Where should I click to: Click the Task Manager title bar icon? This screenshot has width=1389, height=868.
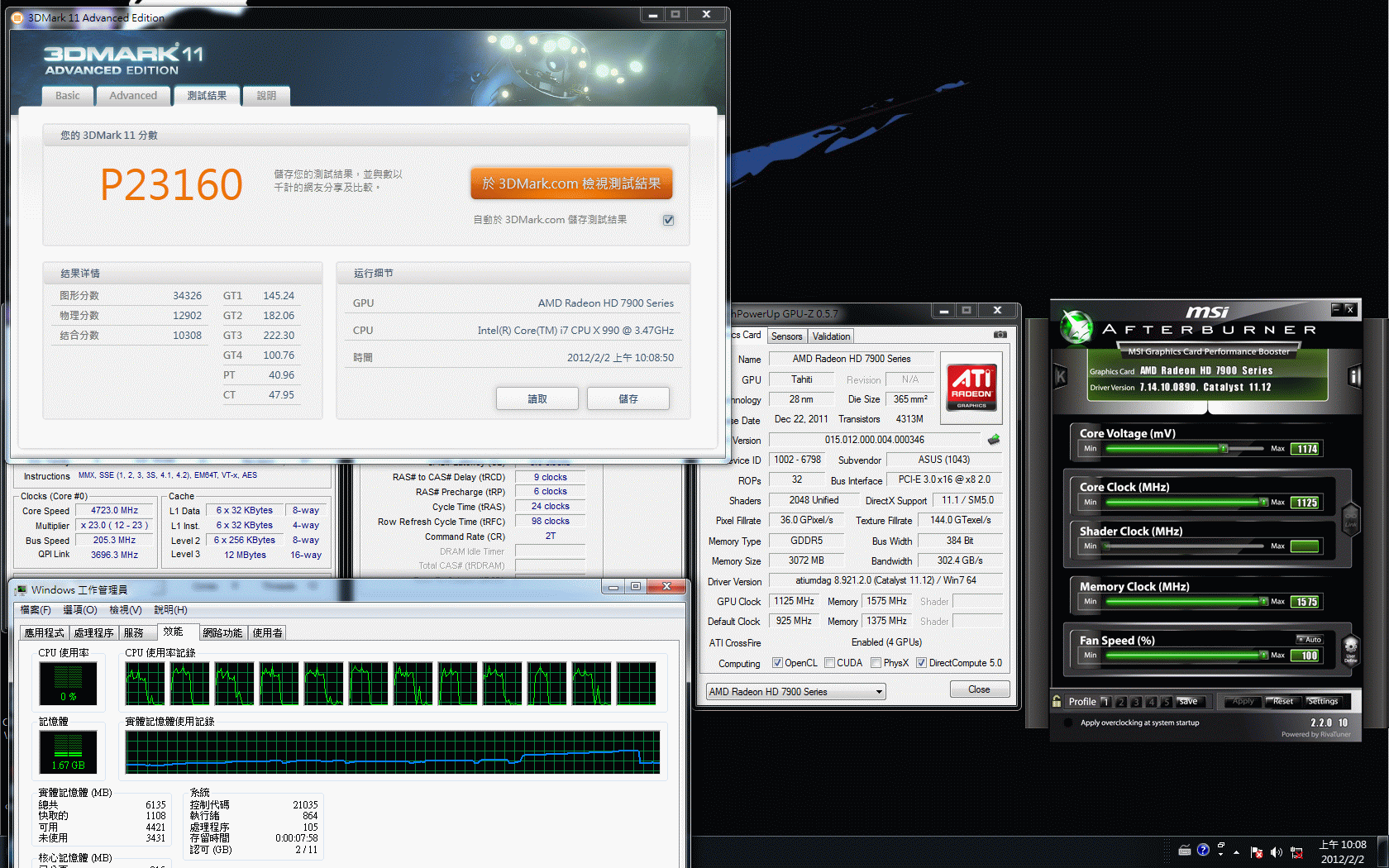(x=21, y=589)
